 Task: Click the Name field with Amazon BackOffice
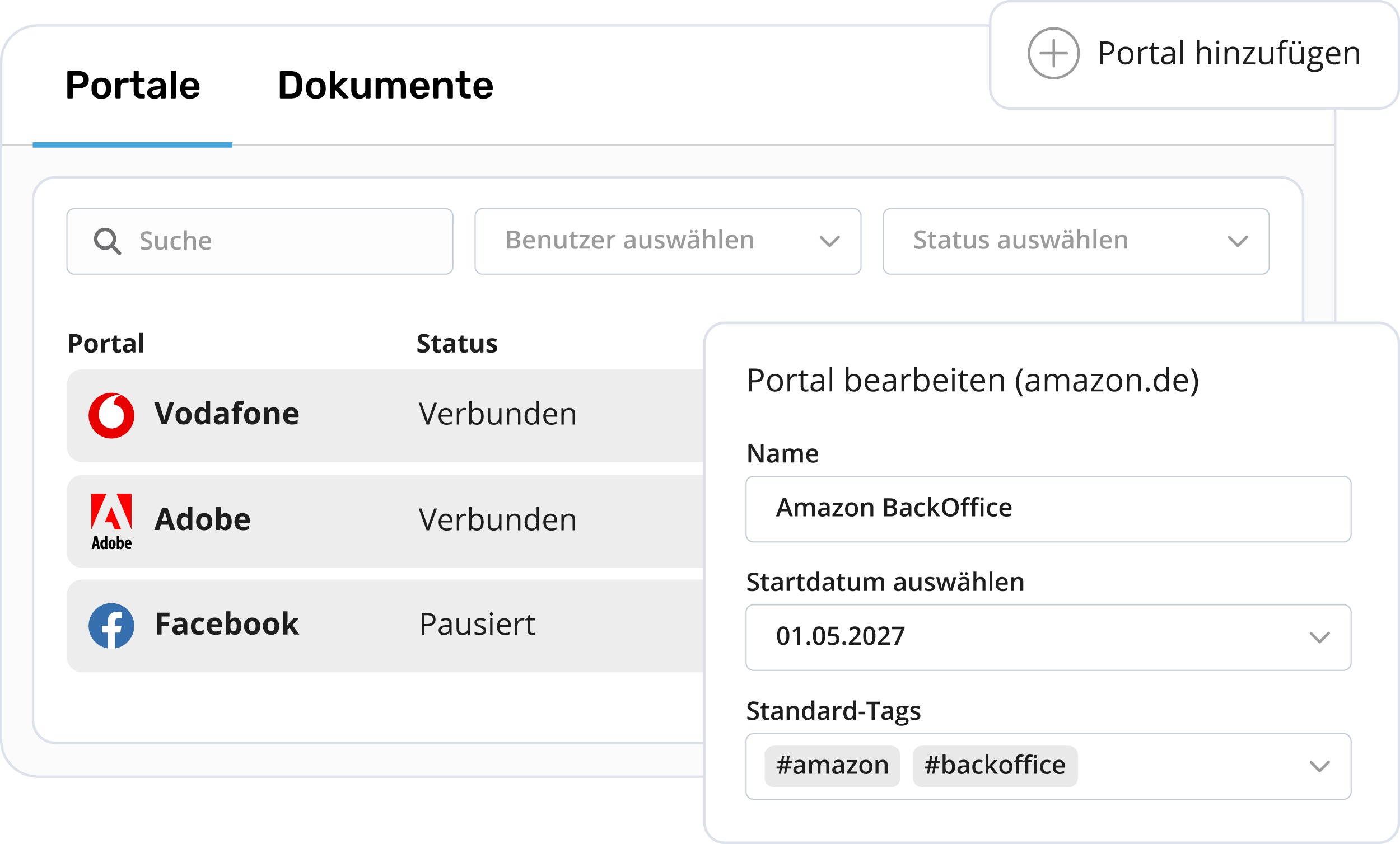coord(1048,509)
